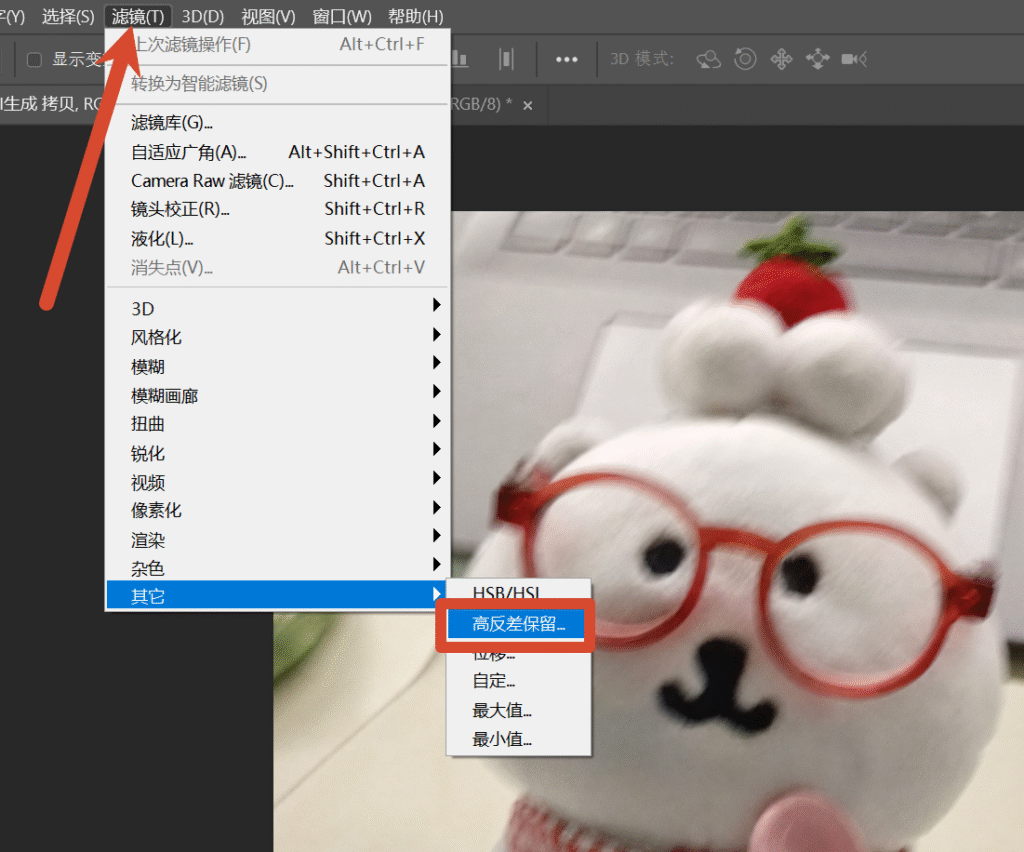Click the distribute spacing icon in options bar

point(506,59)
